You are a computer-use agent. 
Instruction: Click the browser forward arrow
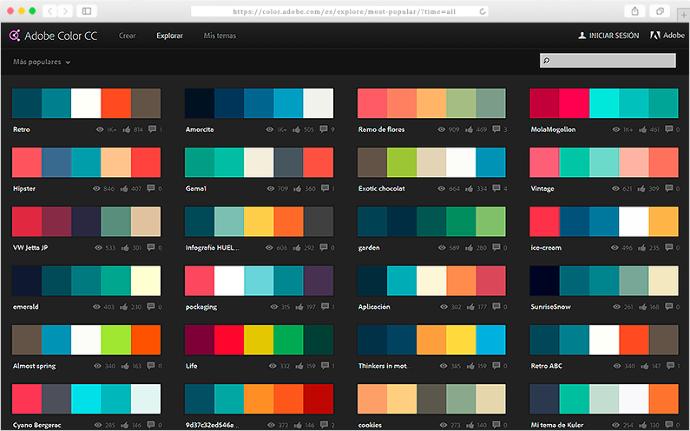(65, 11)
